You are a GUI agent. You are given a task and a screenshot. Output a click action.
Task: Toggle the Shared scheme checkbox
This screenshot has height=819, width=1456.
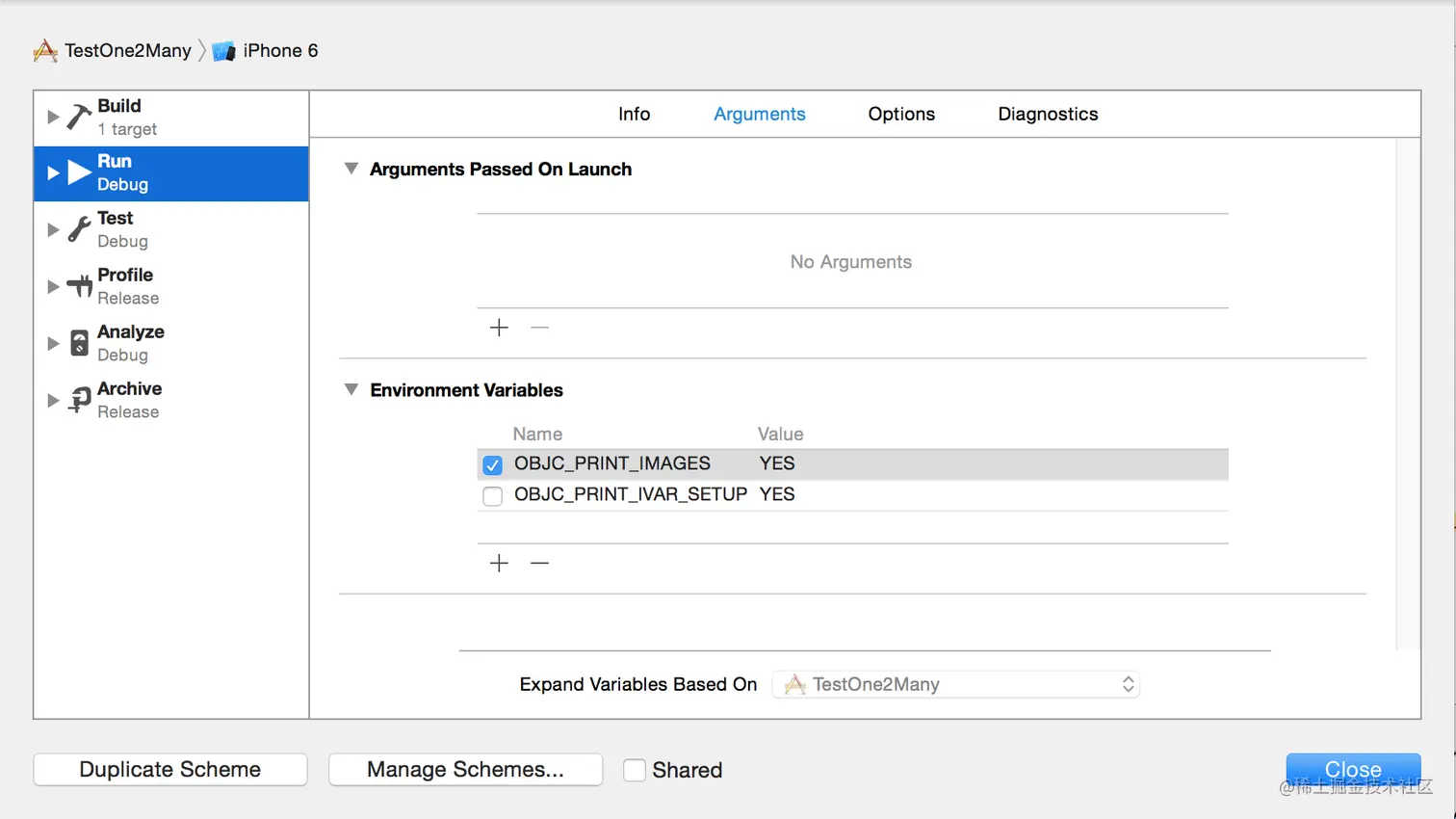pos(635,770)
